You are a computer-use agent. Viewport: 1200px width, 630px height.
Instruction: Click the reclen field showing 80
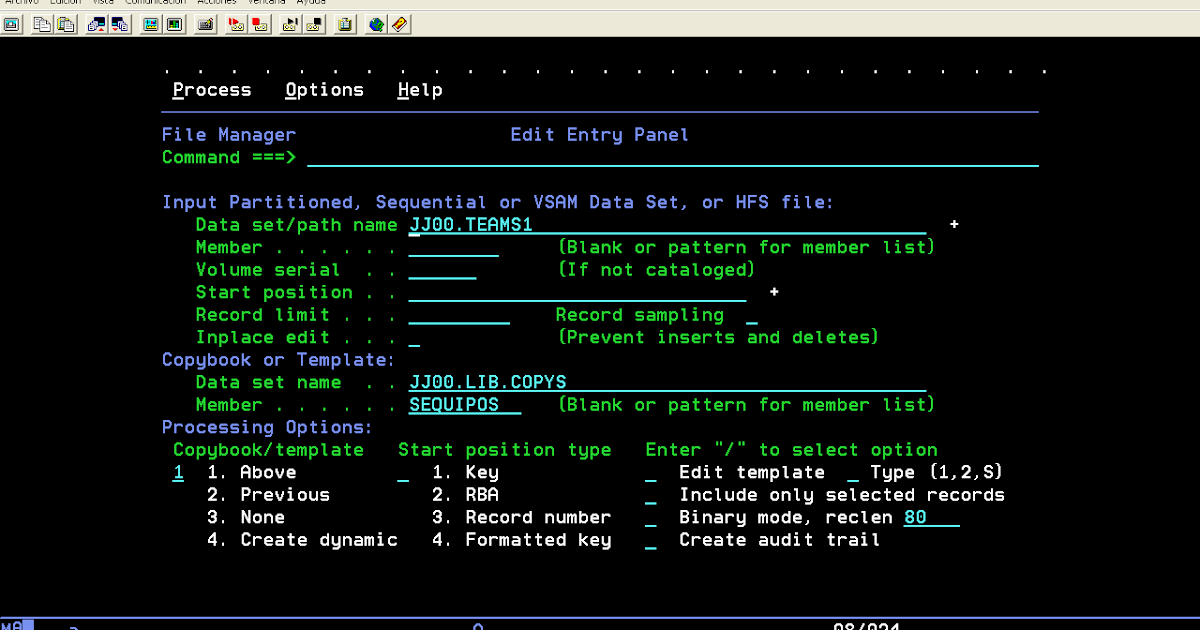(x=931, y=517)
